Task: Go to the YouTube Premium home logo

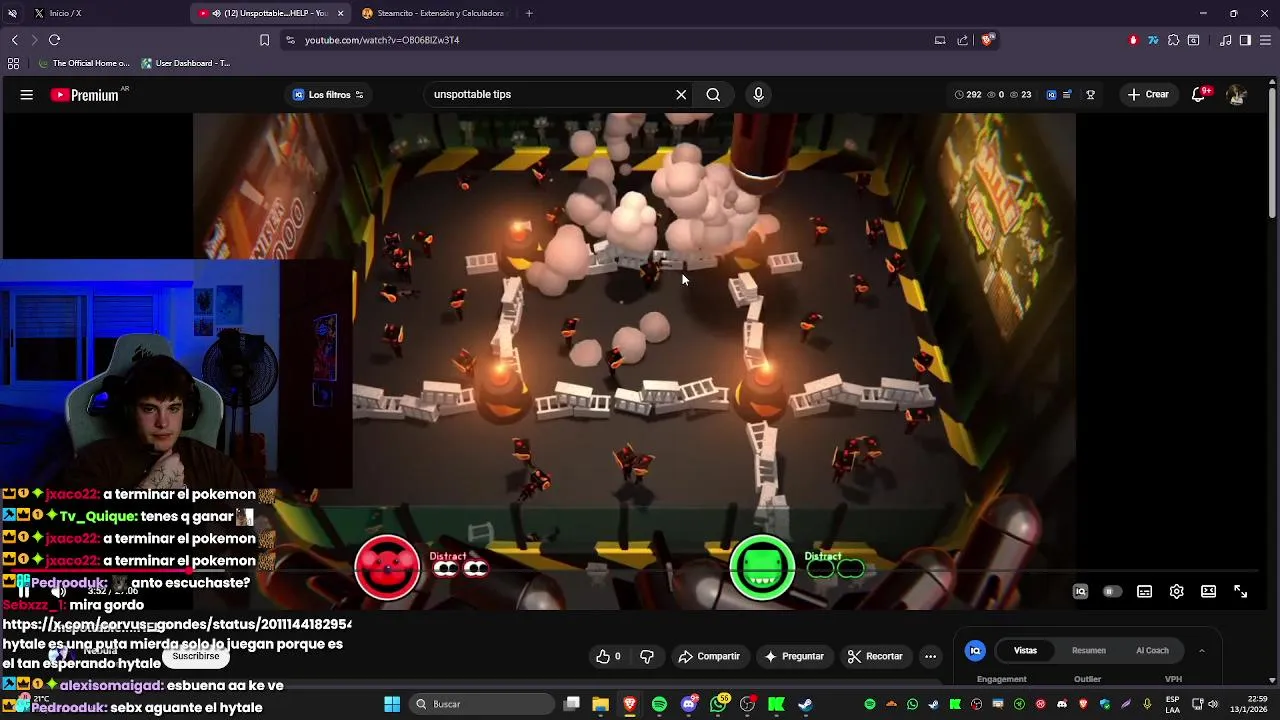Action: (85, 95)
